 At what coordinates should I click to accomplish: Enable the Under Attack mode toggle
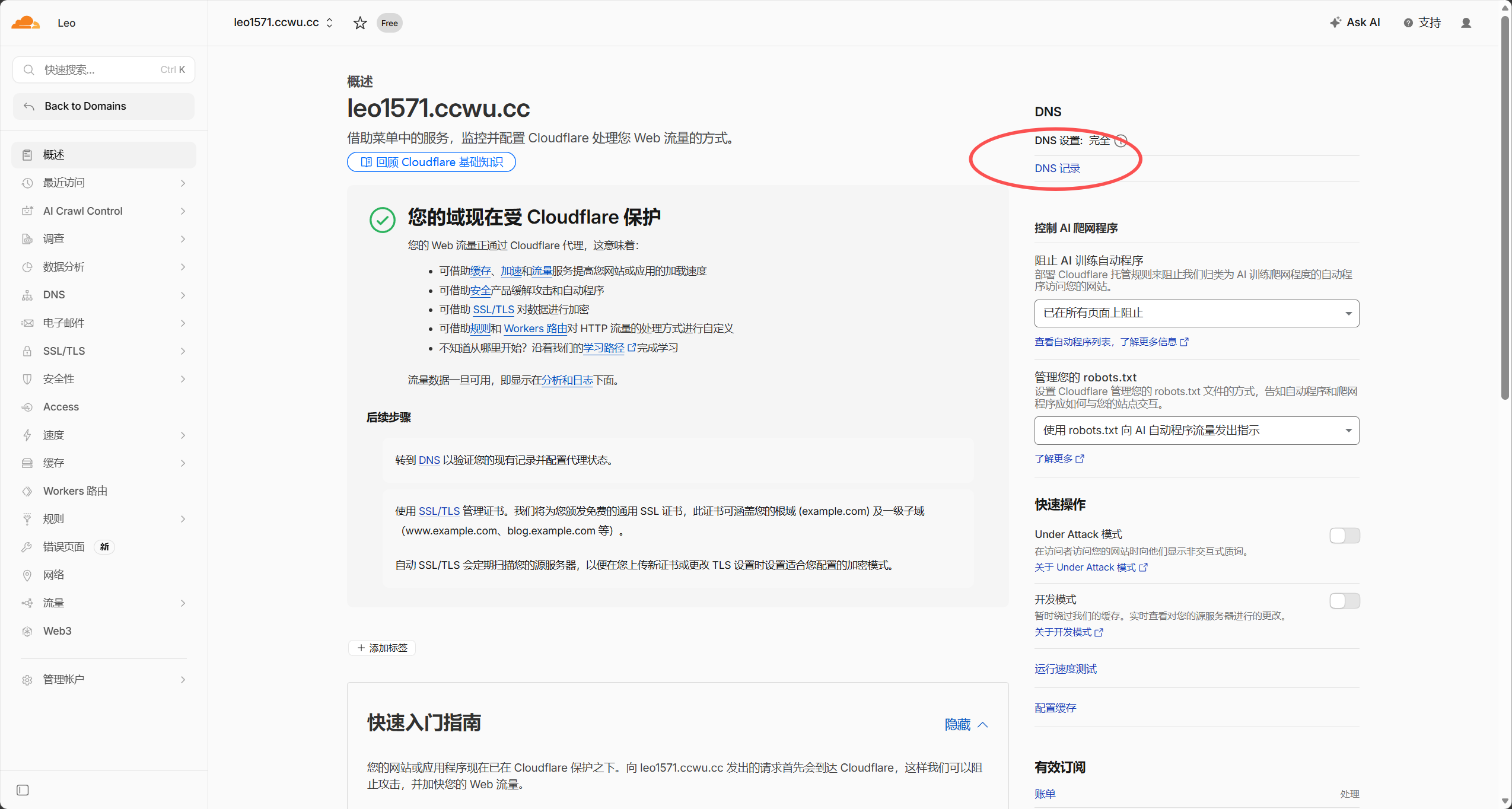(x=1344, y=536)
